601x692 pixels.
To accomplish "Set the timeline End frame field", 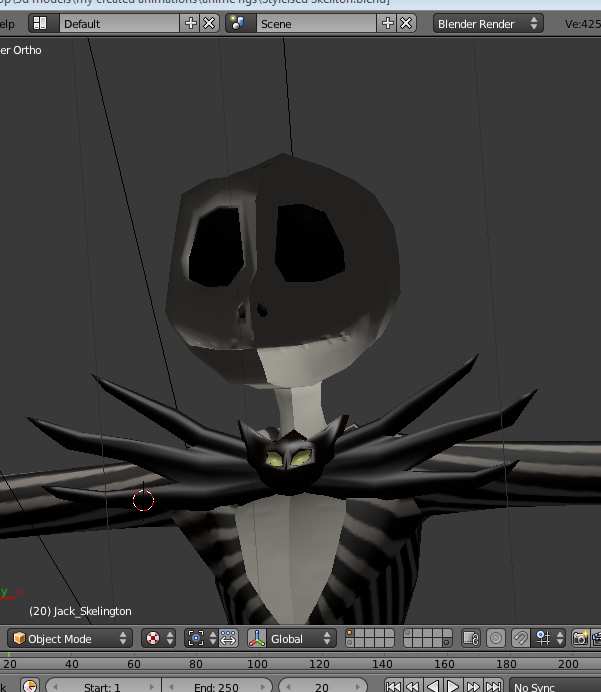I will 217,687.
